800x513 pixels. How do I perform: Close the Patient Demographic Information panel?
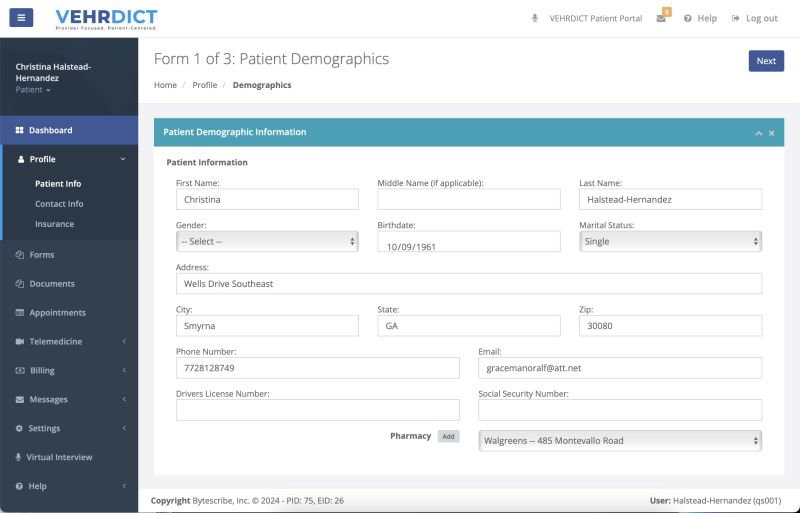pos(771,133)
